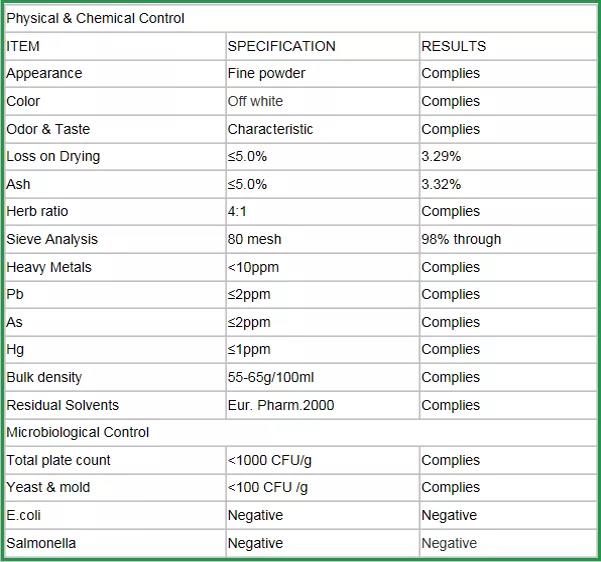Image resolution: width=601 pixels, height=562 pixels.
Task: Click the Microbiological Control section header
Action: pyautogui.click(x=78, y=432)
